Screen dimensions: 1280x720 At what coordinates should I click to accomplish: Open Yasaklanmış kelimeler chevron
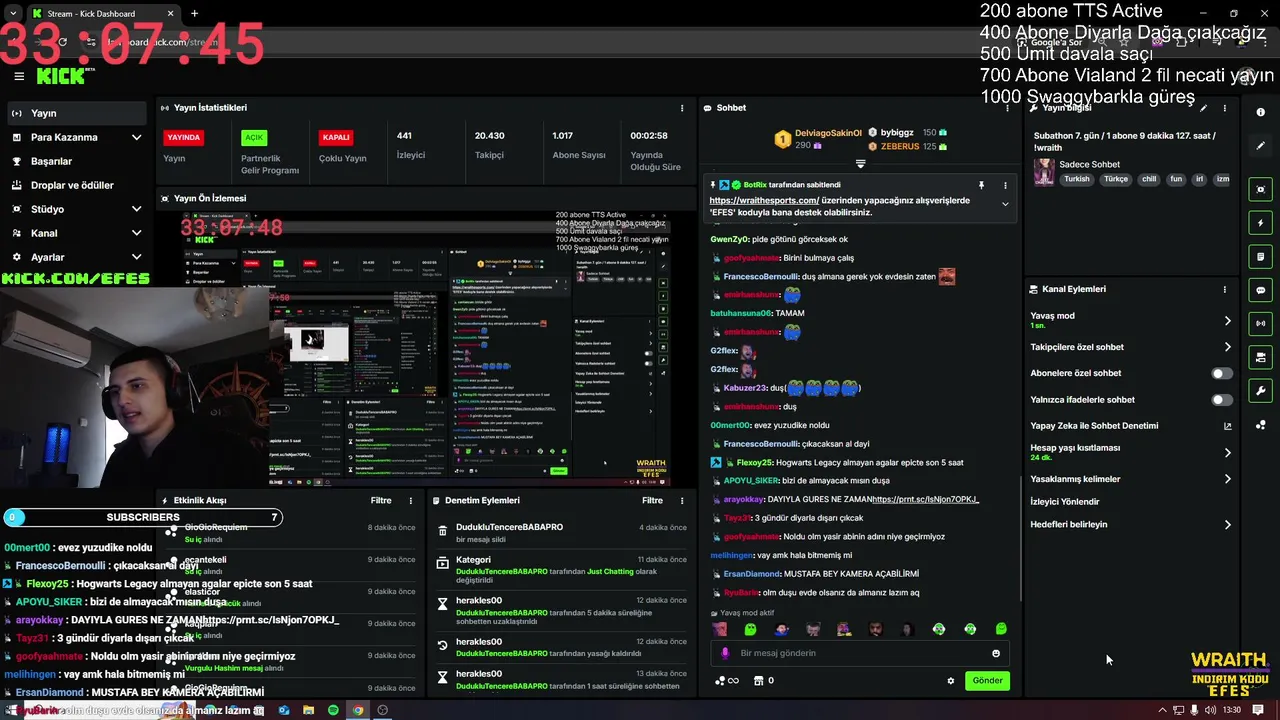(1228, 479)
